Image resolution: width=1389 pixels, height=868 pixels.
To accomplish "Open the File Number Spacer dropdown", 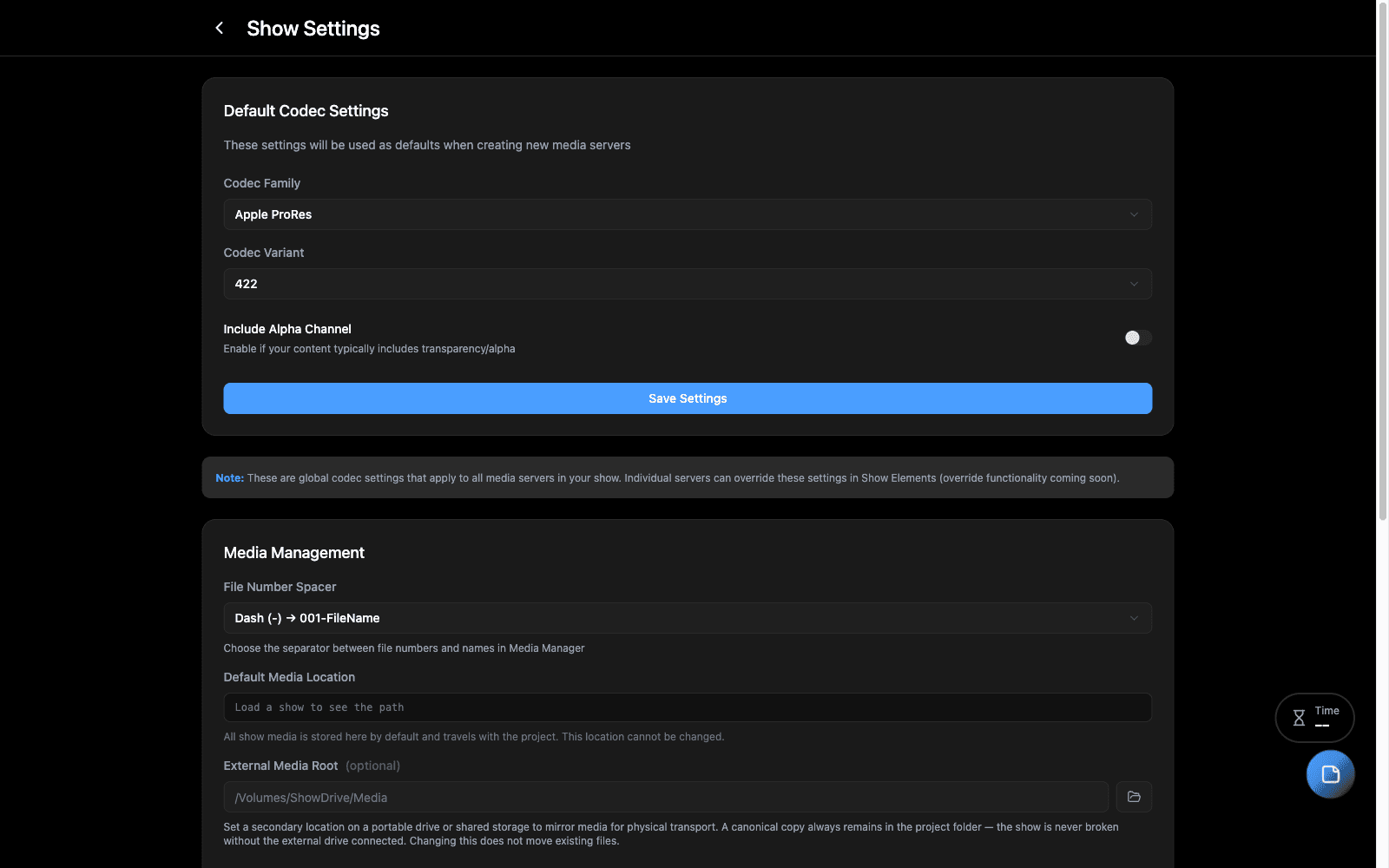I will point(688,618).
